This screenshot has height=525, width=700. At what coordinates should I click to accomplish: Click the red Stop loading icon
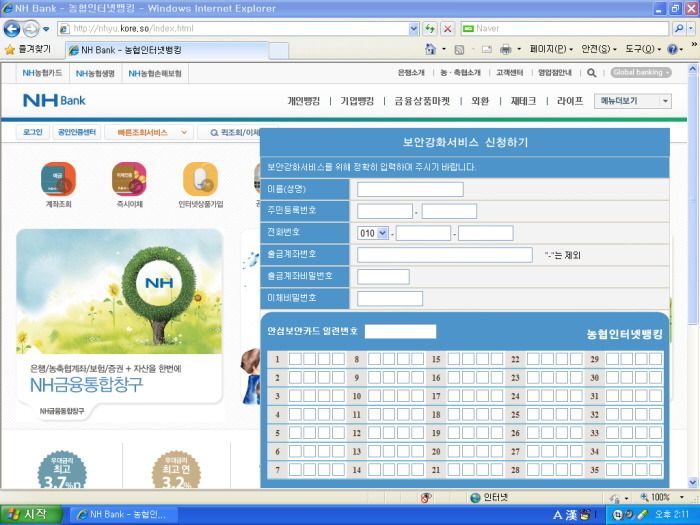coord(447,29)
